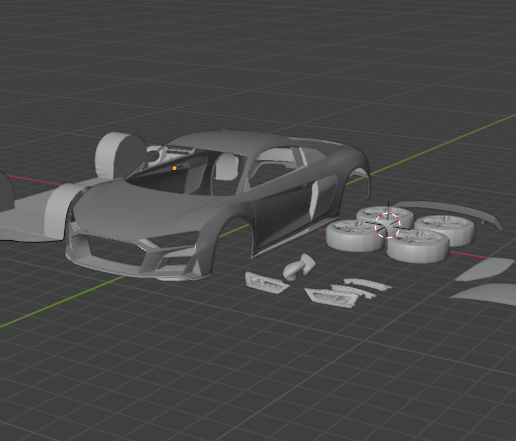
Task: Click the steering wheel inside the cabin
Action: [154, 156]
